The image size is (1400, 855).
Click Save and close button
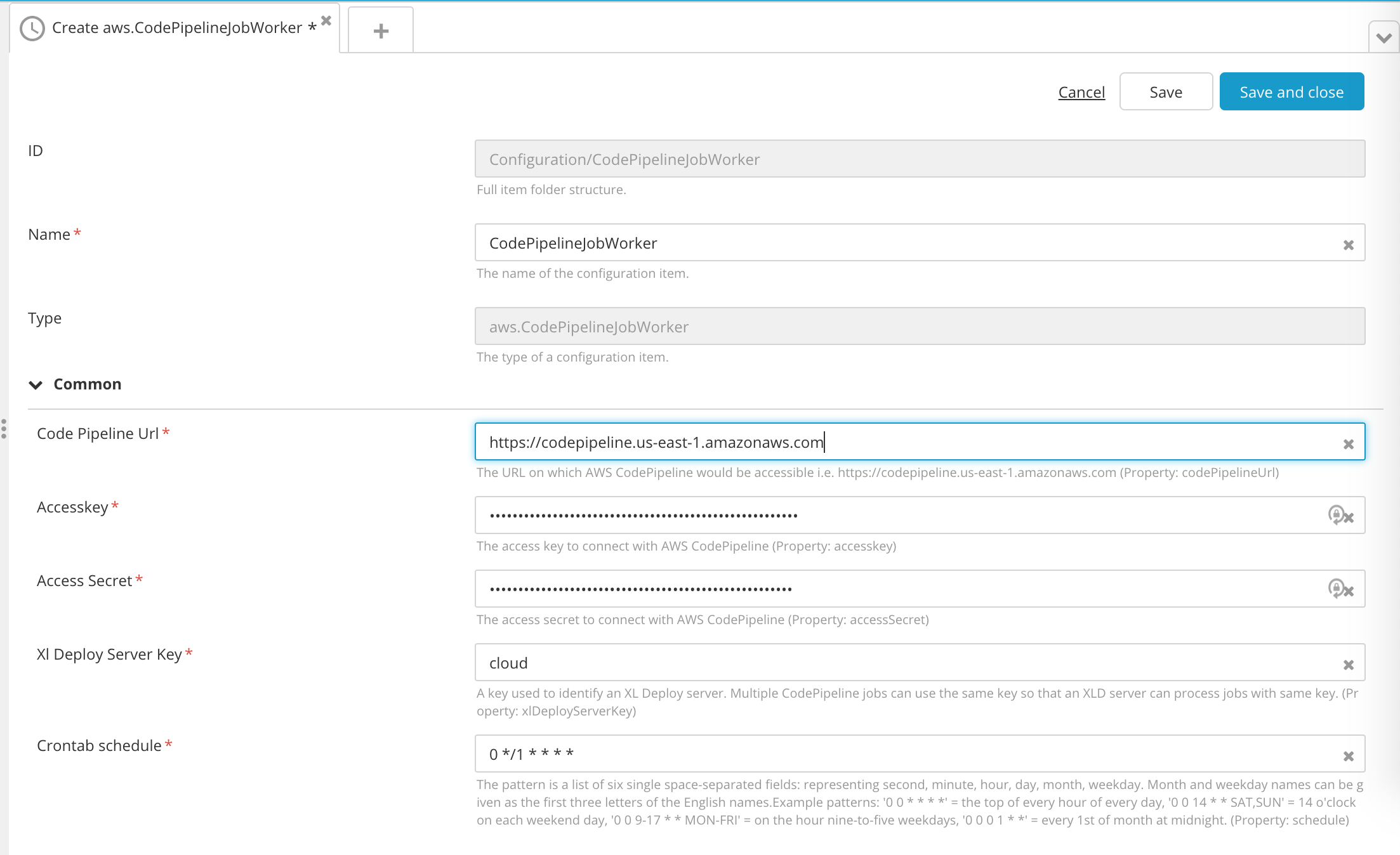pos(1291,92)
